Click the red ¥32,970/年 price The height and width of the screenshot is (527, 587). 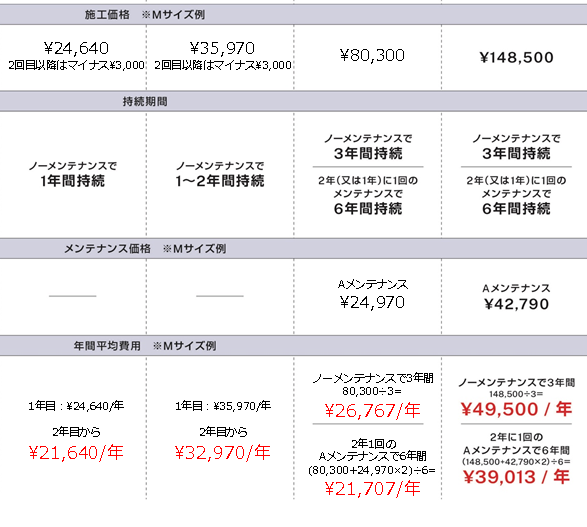tap(222, 453)
